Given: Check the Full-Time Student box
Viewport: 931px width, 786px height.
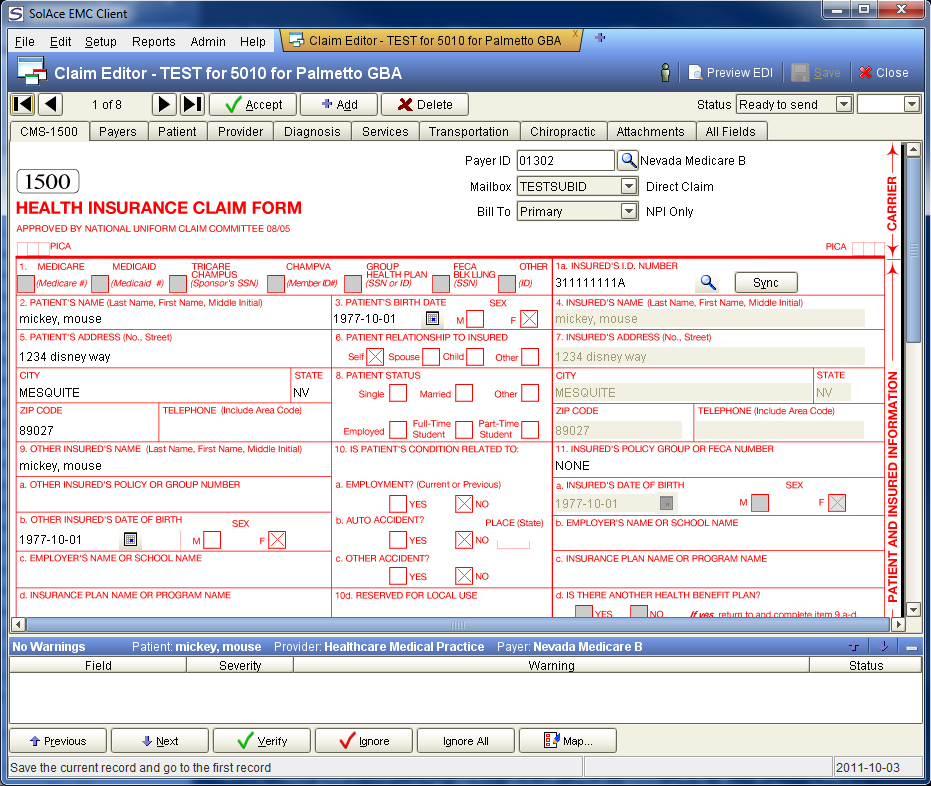Looking at the screenshot, I should (x=464, y=430).
